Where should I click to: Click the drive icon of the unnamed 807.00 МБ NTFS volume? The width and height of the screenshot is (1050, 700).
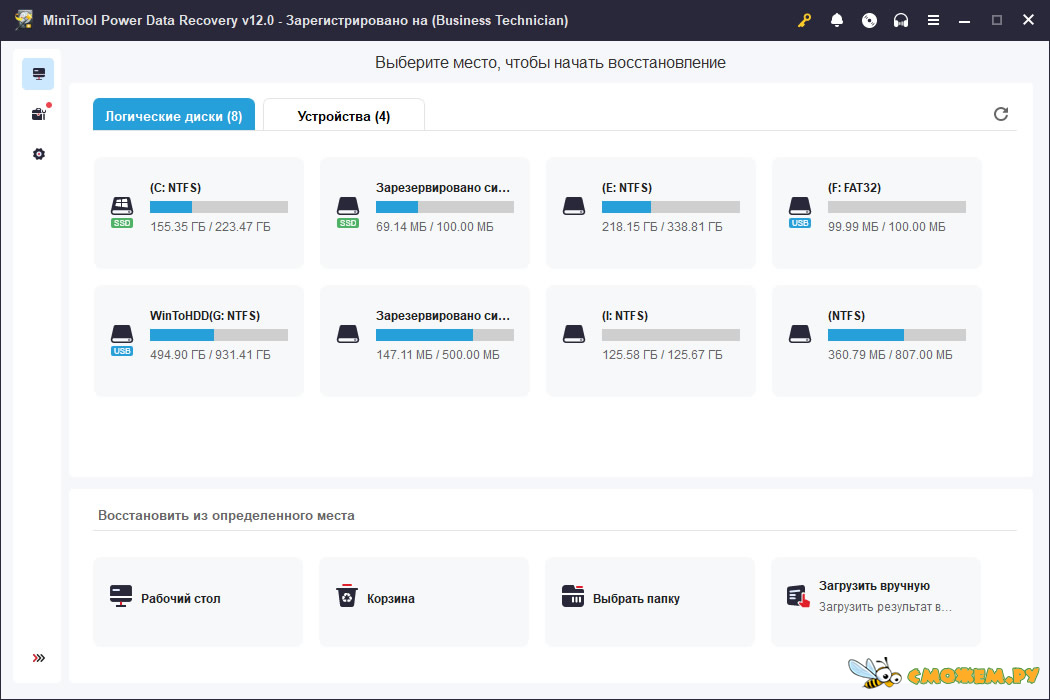pyautogui.click(x=800, y=334)
